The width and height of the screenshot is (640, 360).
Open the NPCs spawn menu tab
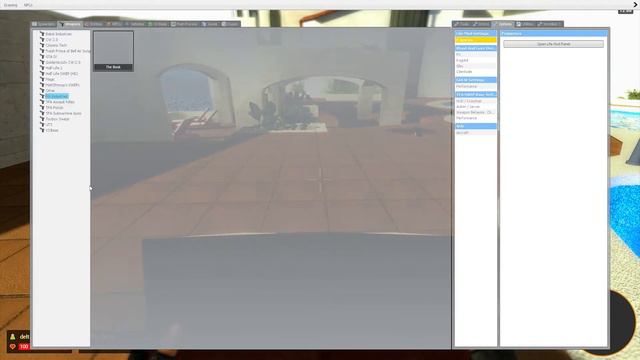114,24
